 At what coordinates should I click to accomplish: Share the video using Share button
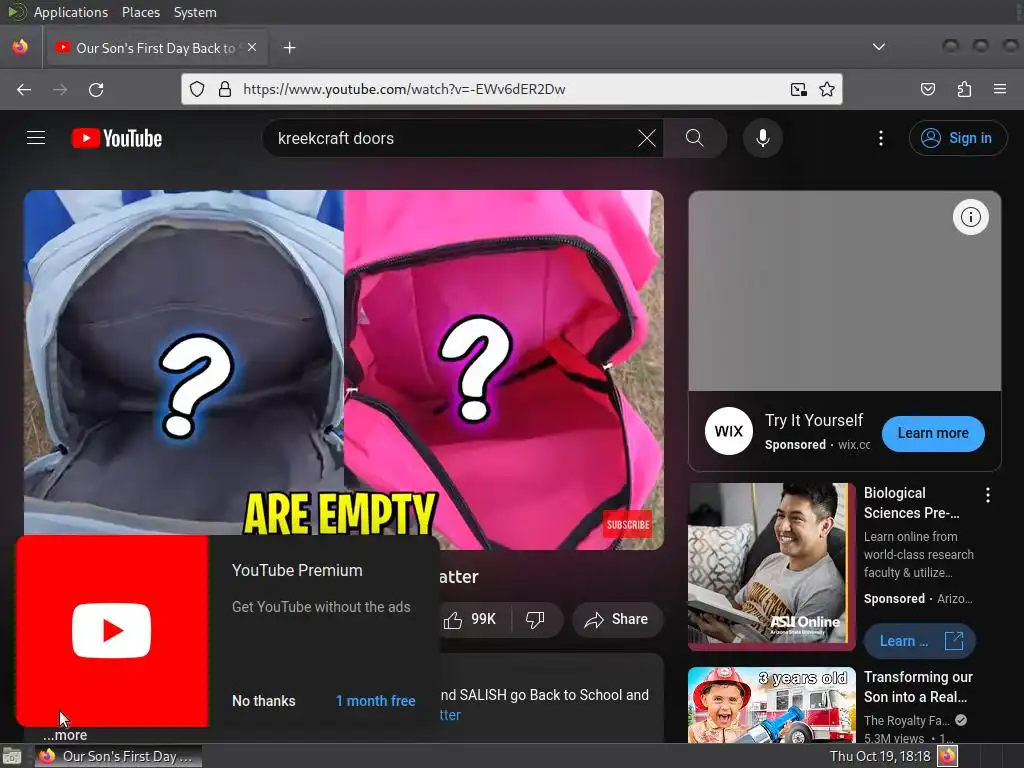tap(617, 619)
